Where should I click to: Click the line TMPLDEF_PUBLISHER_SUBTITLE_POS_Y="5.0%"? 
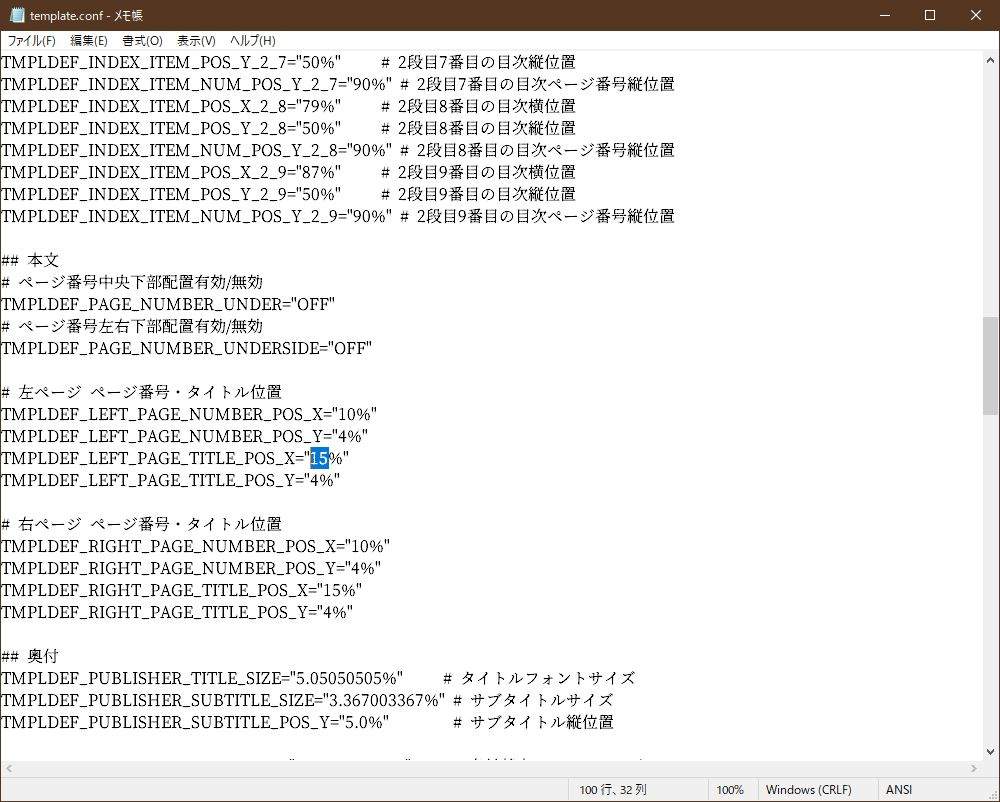click(x=195, y=722)
